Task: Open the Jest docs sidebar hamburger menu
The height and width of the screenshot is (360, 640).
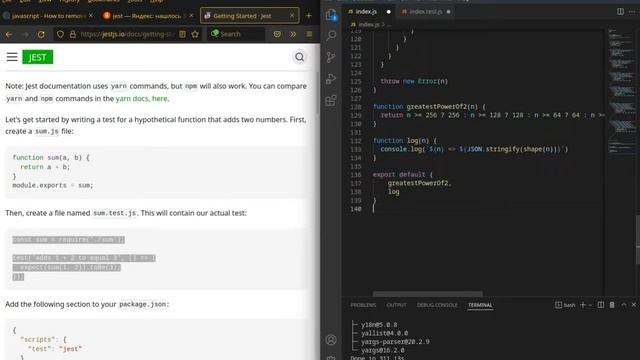Action: (x=12, y=57)
